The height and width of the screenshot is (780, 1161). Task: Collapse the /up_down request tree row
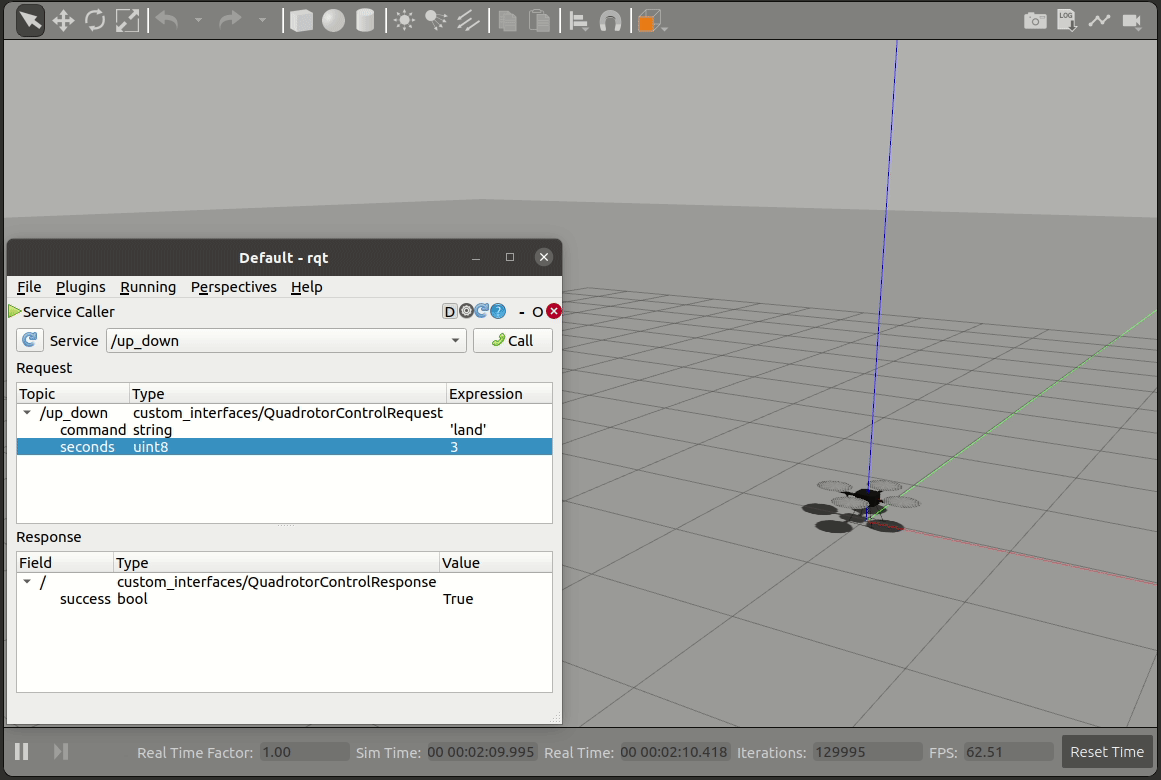[x=27, y=413]
